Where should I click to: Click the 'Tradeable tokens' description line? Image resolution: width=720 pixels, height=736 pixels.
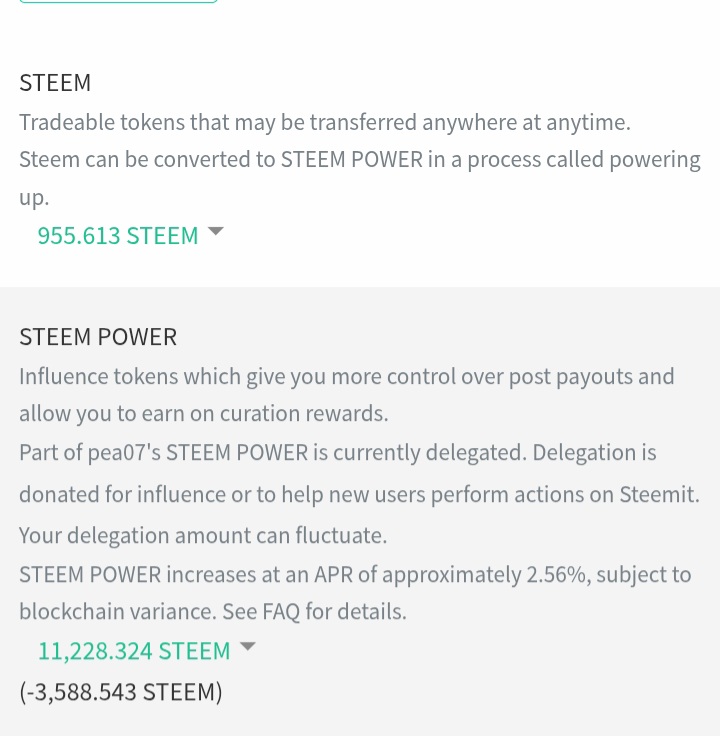pos(325,122)
